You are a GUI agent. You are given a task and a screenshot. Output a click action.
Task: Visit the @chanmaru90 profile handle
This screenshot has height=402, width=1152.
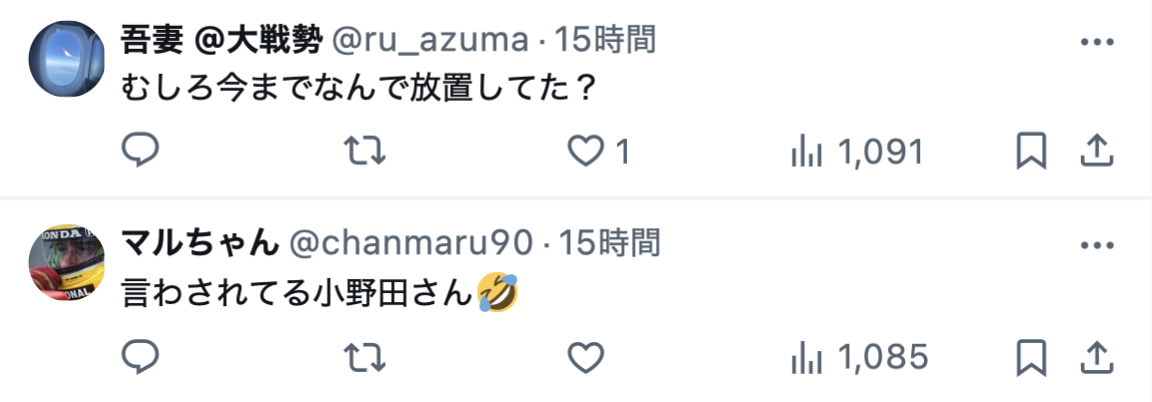411,243
